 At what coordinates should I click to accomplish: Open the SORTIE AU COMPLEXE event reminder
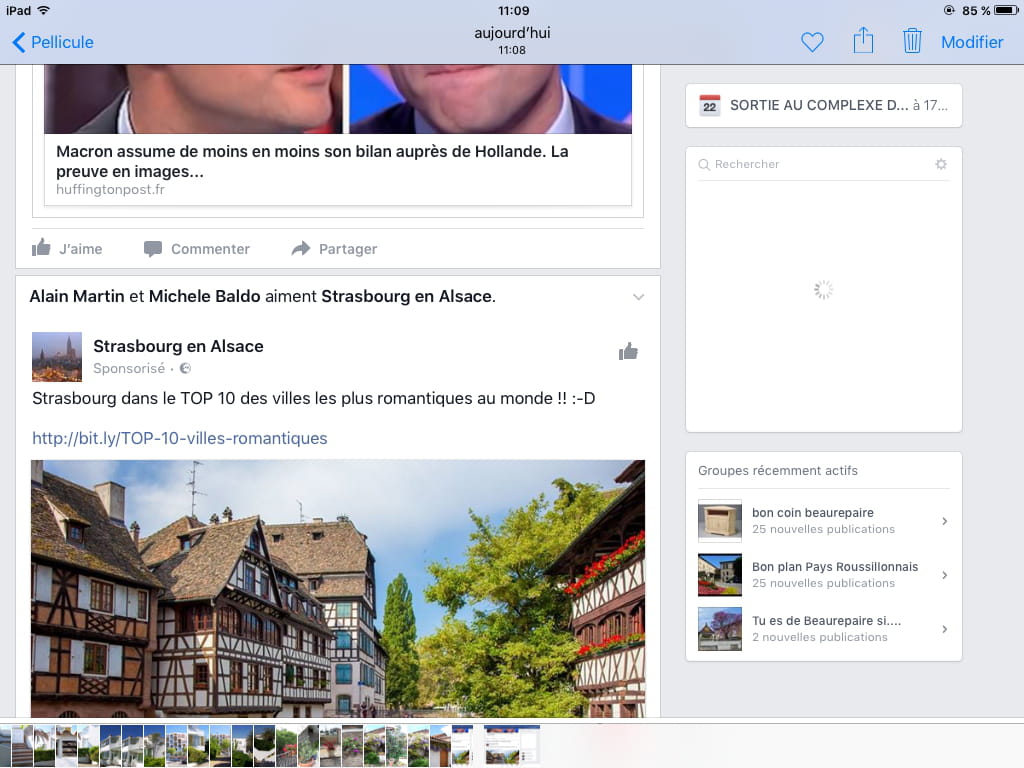(824, 105)
